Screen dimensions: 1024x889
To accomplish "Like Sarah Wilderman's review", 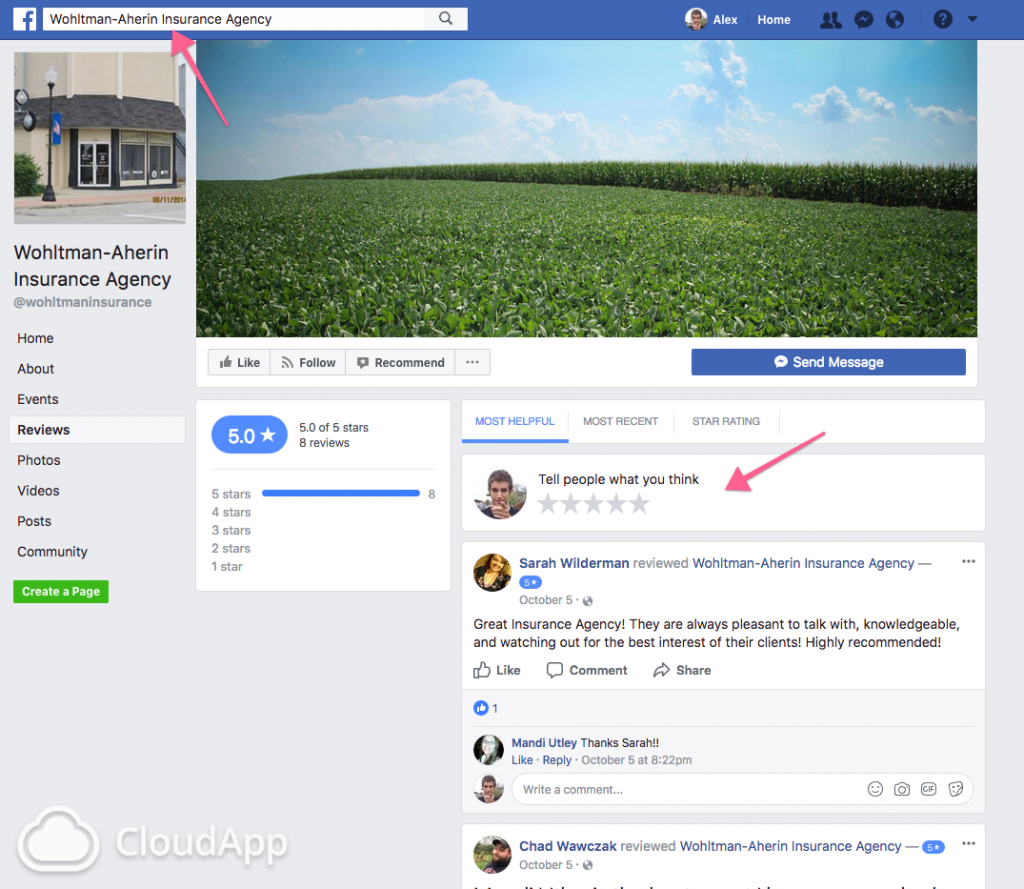I will [x=497, y=670].
